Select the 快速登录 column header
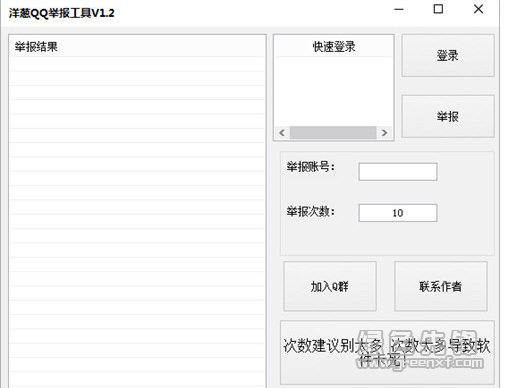 [x=334, y=47]
